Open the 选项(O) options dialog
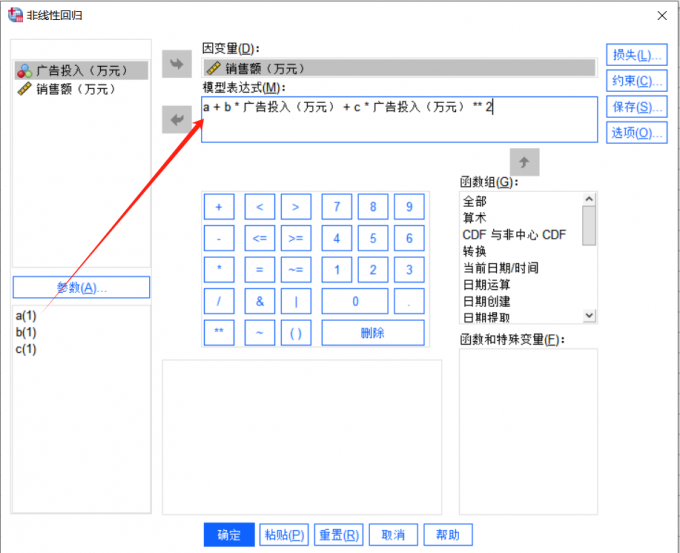 click(637, 132)
